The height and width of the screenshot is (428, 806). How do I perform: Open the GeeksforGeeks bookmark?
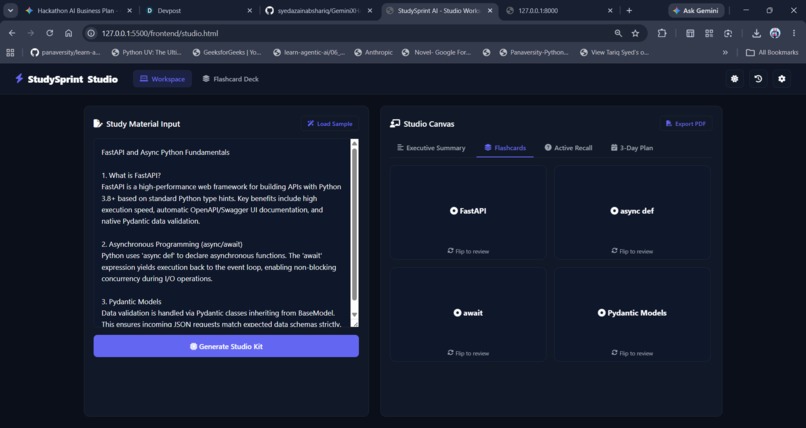pyautogui.click(x=227, y=52)
